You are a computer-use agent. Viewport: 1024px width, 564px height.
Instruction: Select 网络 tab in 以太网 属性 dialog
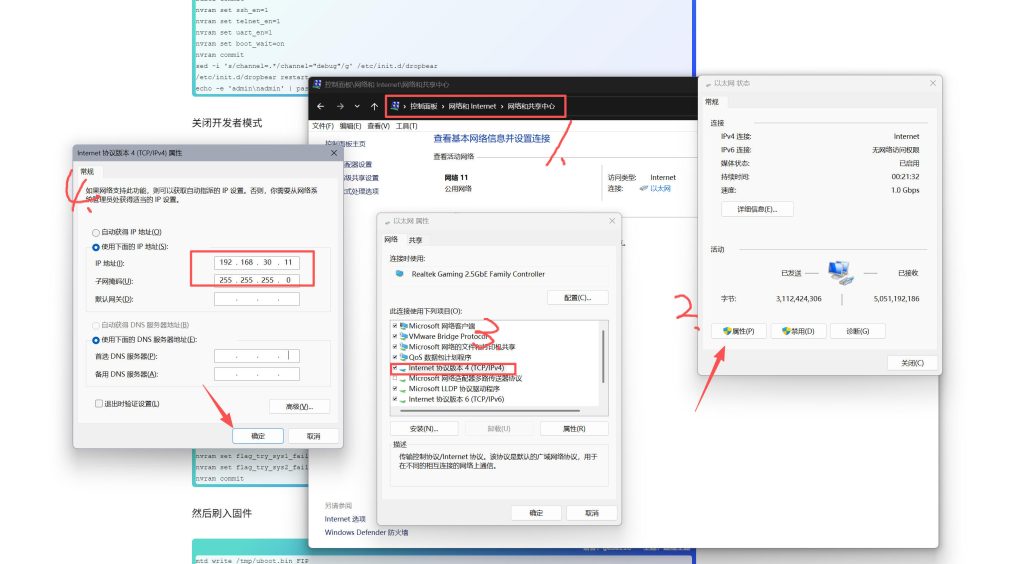click(x=391, y=240)
